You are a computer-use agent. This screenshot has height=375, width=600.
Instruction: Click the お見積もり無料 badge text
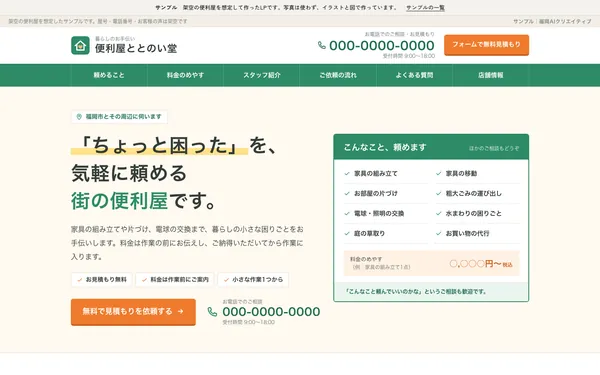(106, 280)
